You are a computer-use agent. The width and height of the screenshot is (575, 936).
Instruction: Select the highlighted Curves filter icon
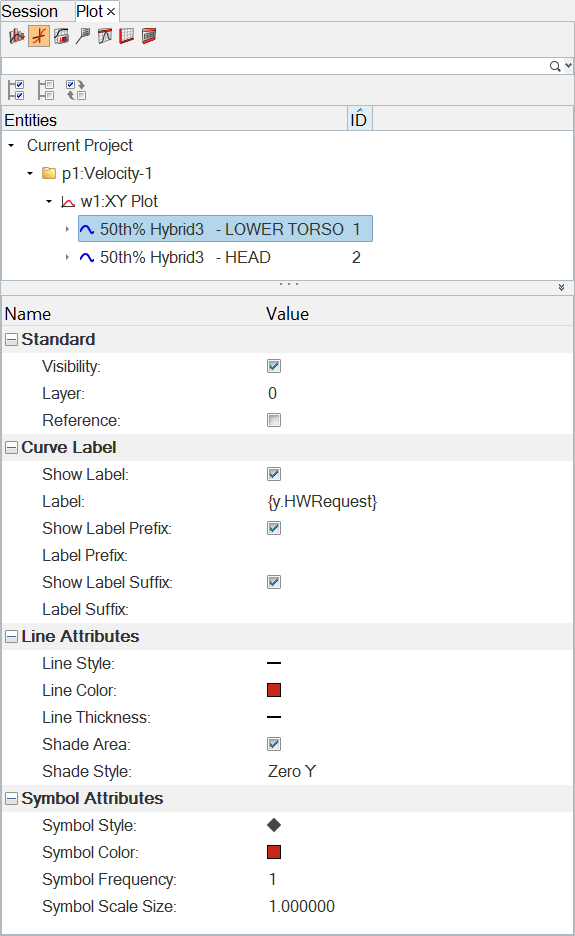39,36
